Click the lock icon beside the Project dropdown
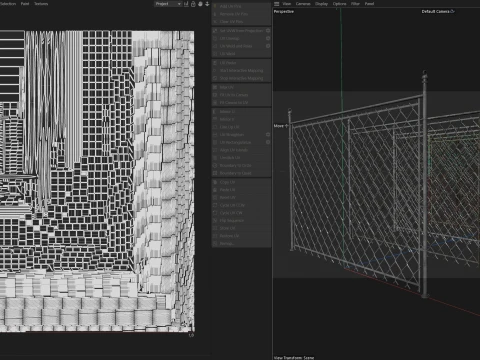The height and width of the screenshot is (360, 480). click(193, 4)
